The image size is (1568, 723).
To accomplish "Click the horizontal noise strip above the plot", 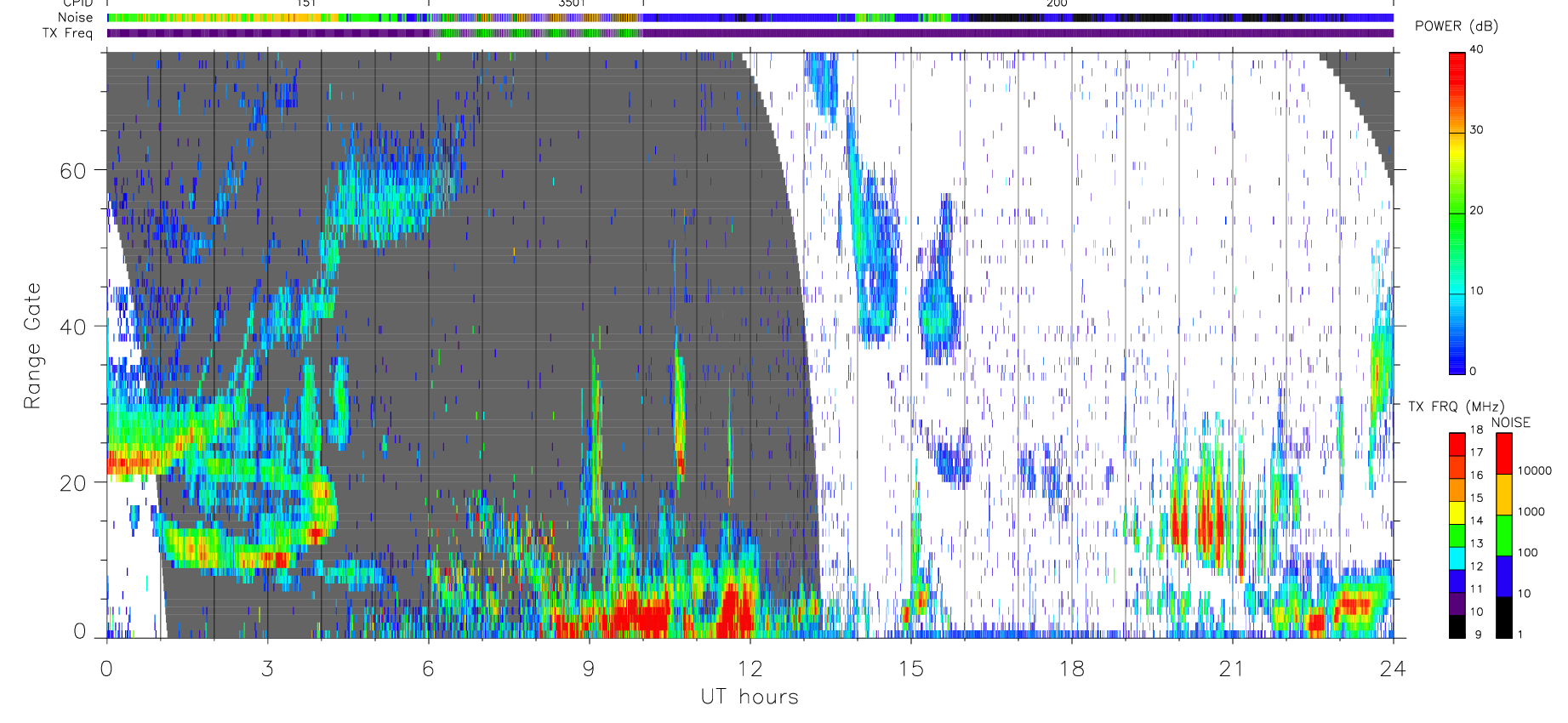I will pyautogui.click(x=750, y=18).
